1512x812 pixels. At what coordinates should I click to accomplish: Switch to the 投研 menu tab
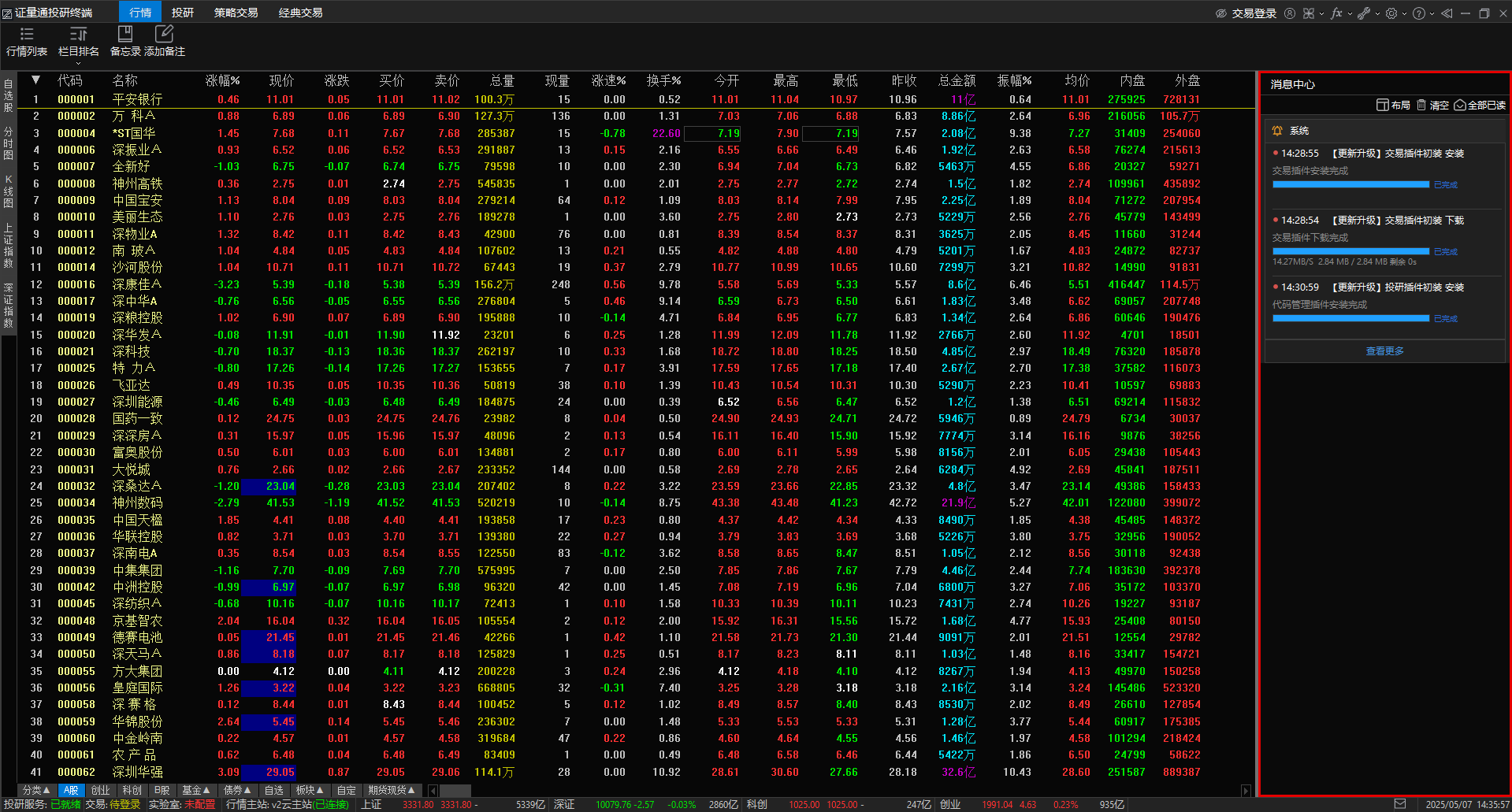[183, 13]
